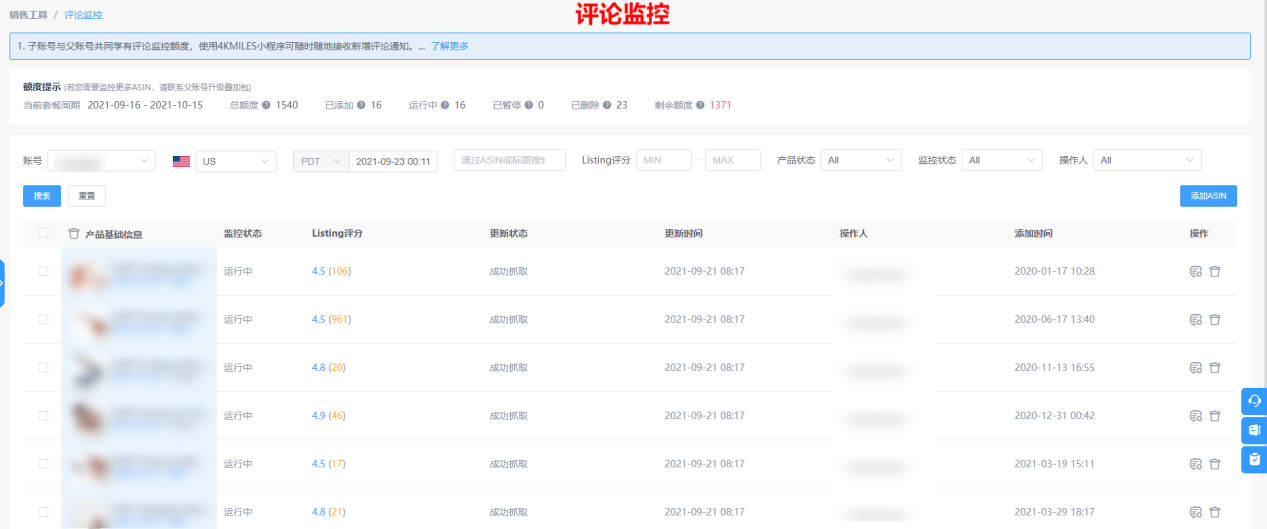
Task: Click the 添加ASIN button
Action: (x=1207, y=196)
